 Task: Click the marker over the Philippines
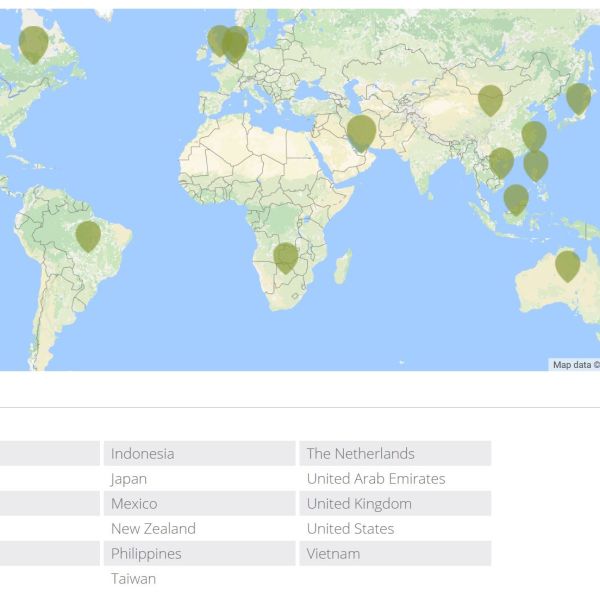click(x=536, y=164)
